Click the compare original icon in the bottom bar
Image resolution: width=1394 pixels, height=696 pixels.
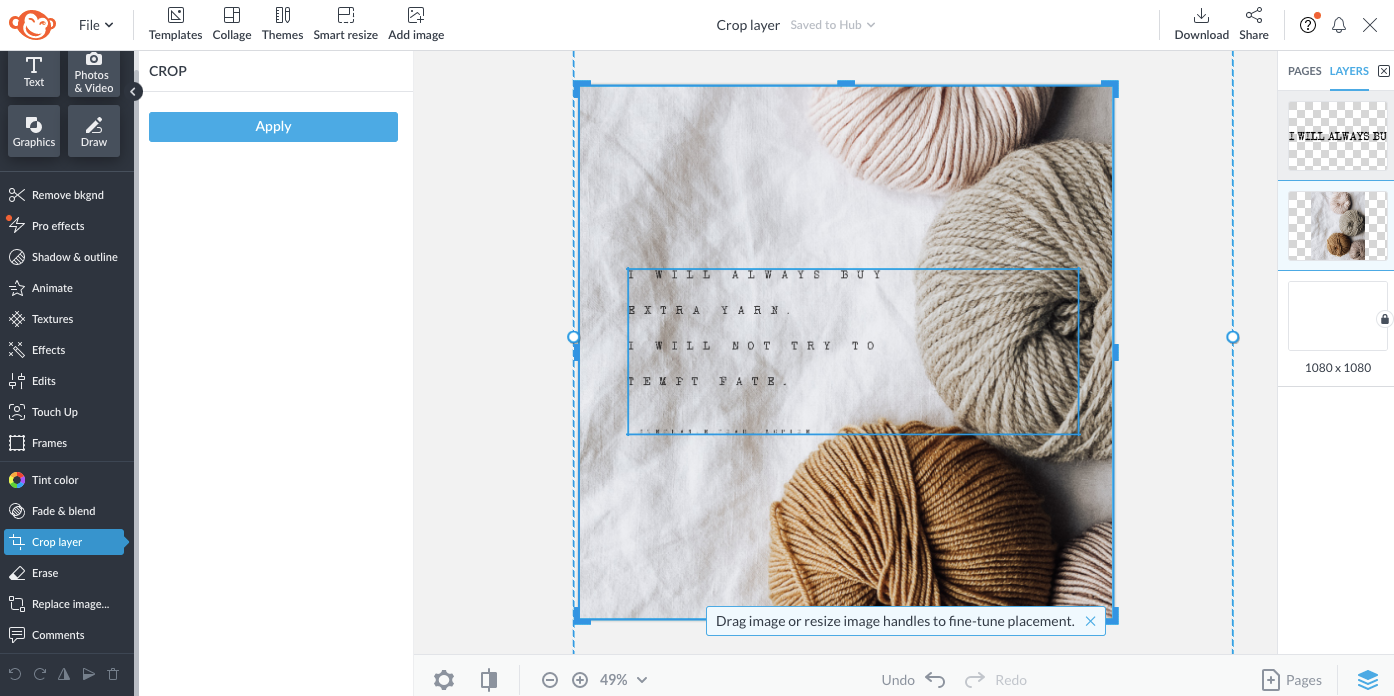click(488, 680)
